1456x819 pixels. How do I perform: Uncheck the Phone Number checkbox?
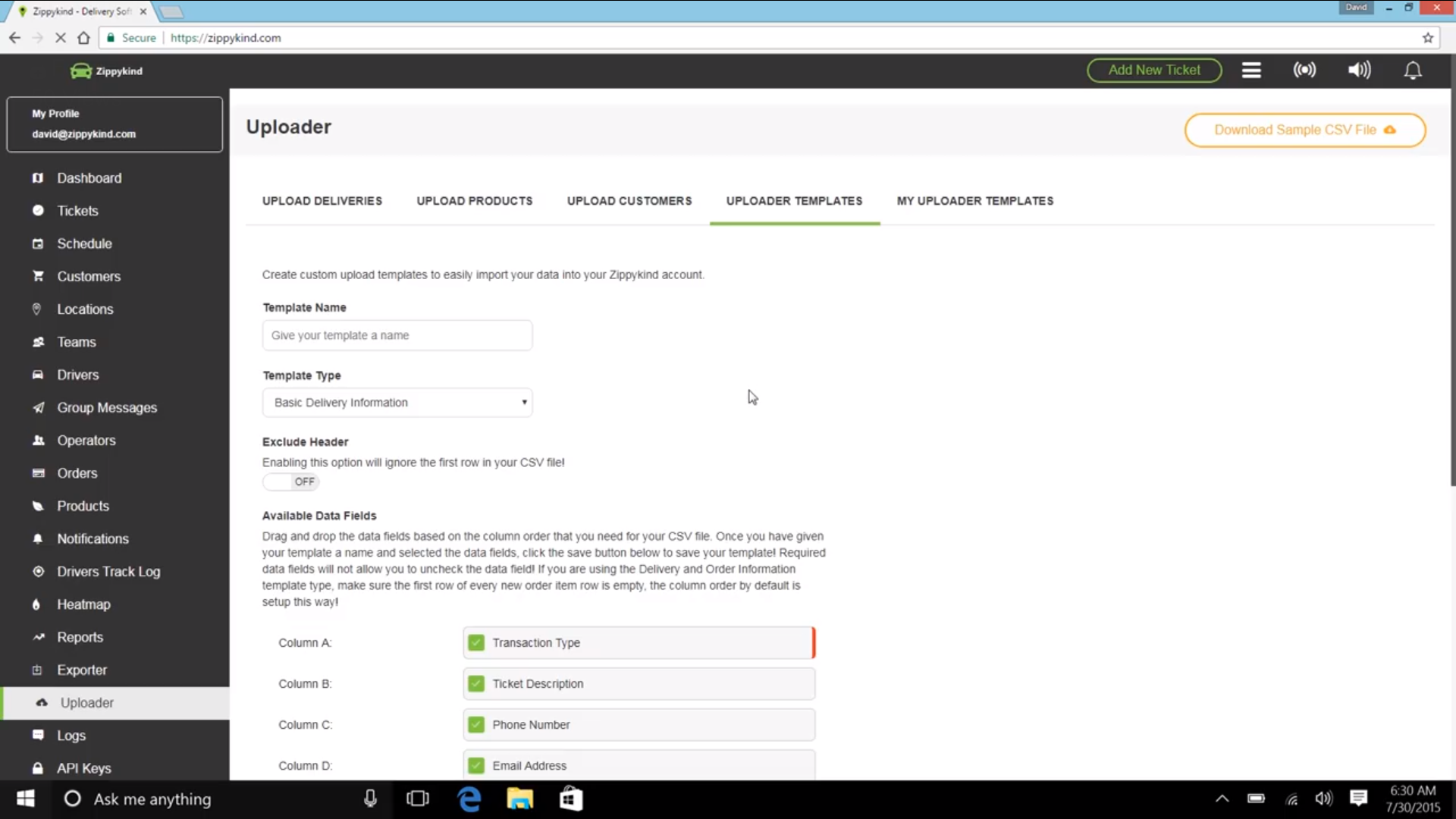point(476,724)
